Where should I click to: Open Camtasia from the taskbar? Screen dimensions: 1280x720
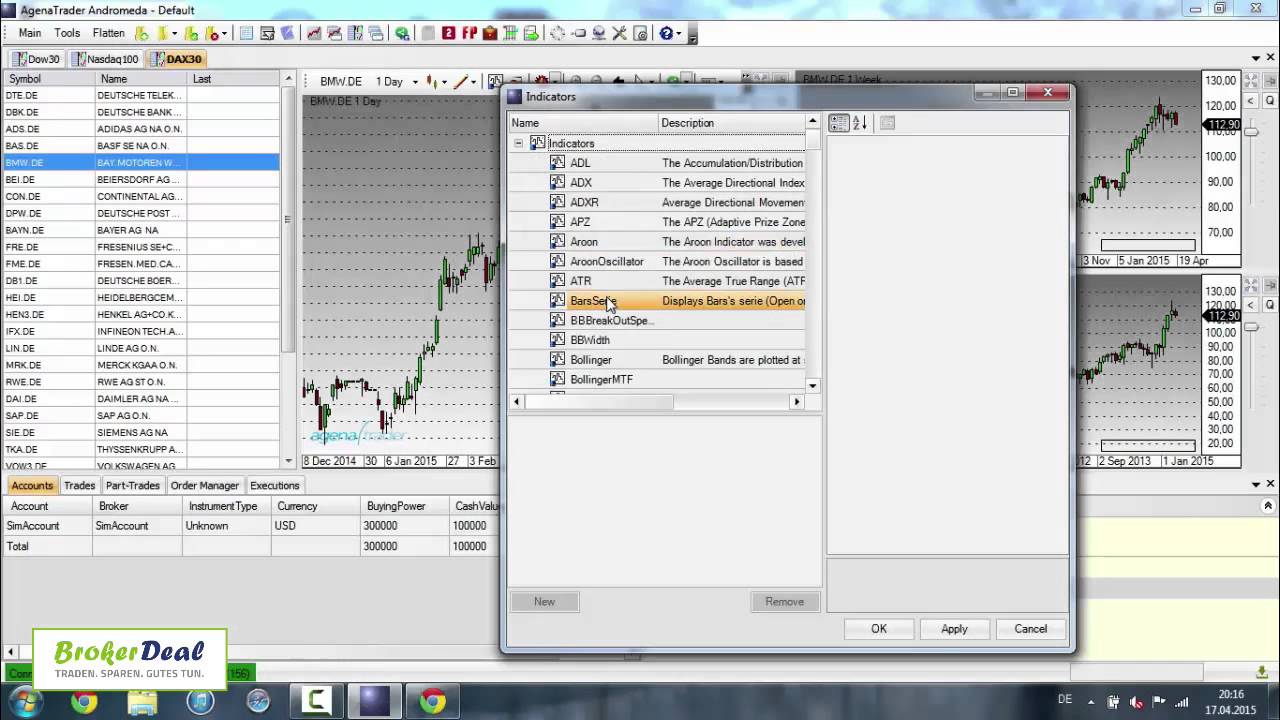pos(316,701)
